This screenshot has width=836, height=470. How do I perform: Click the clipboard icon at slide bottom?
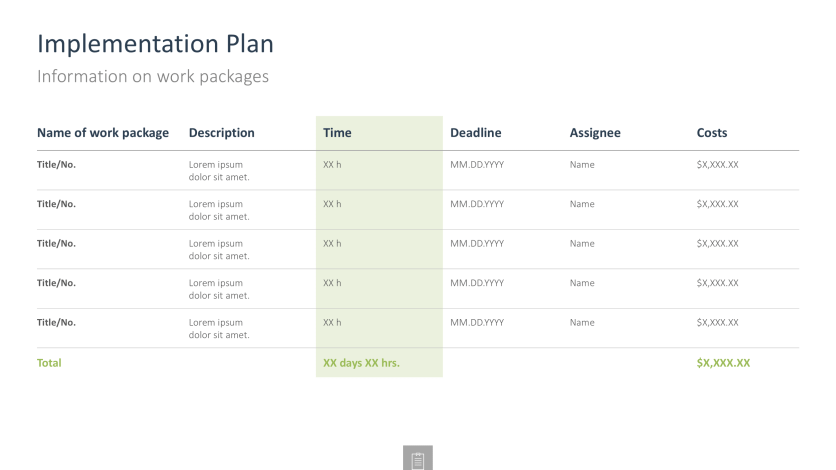click(x=418, y=459)
